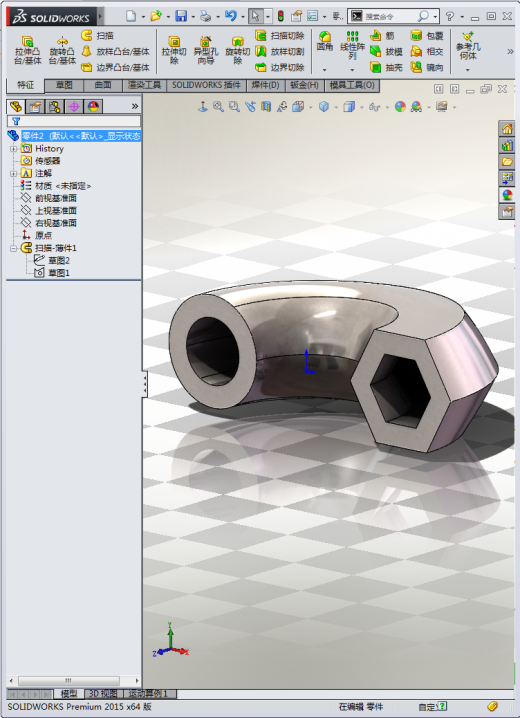Click the command search input field
Screen dimensions: 520x718
(389, 16)
